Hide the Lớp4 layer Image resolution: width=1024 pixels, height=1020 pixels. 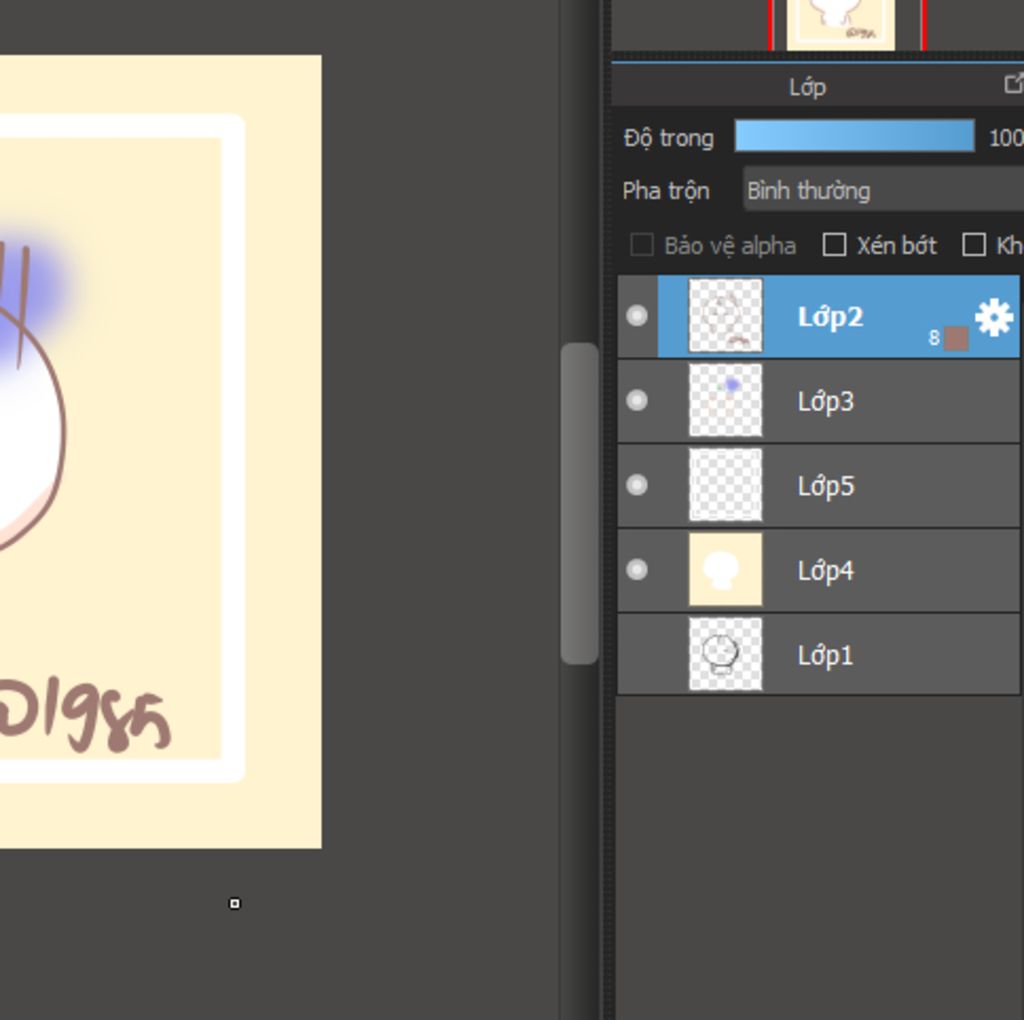[637, 569]
